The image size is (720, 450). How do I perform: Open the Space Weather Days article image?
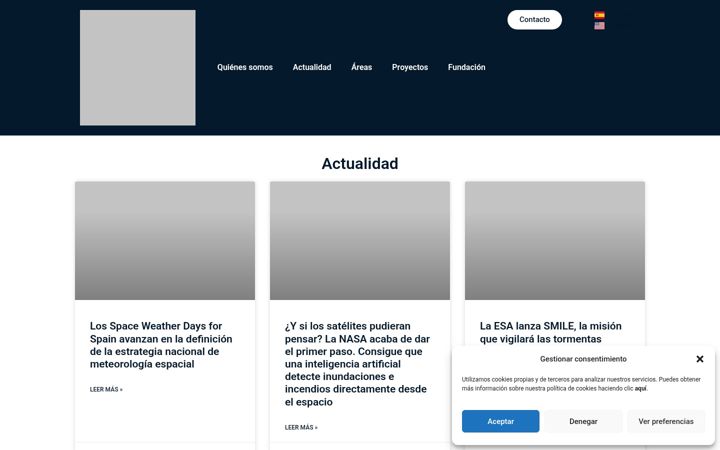pyautogui.click(x=165, y=241)
